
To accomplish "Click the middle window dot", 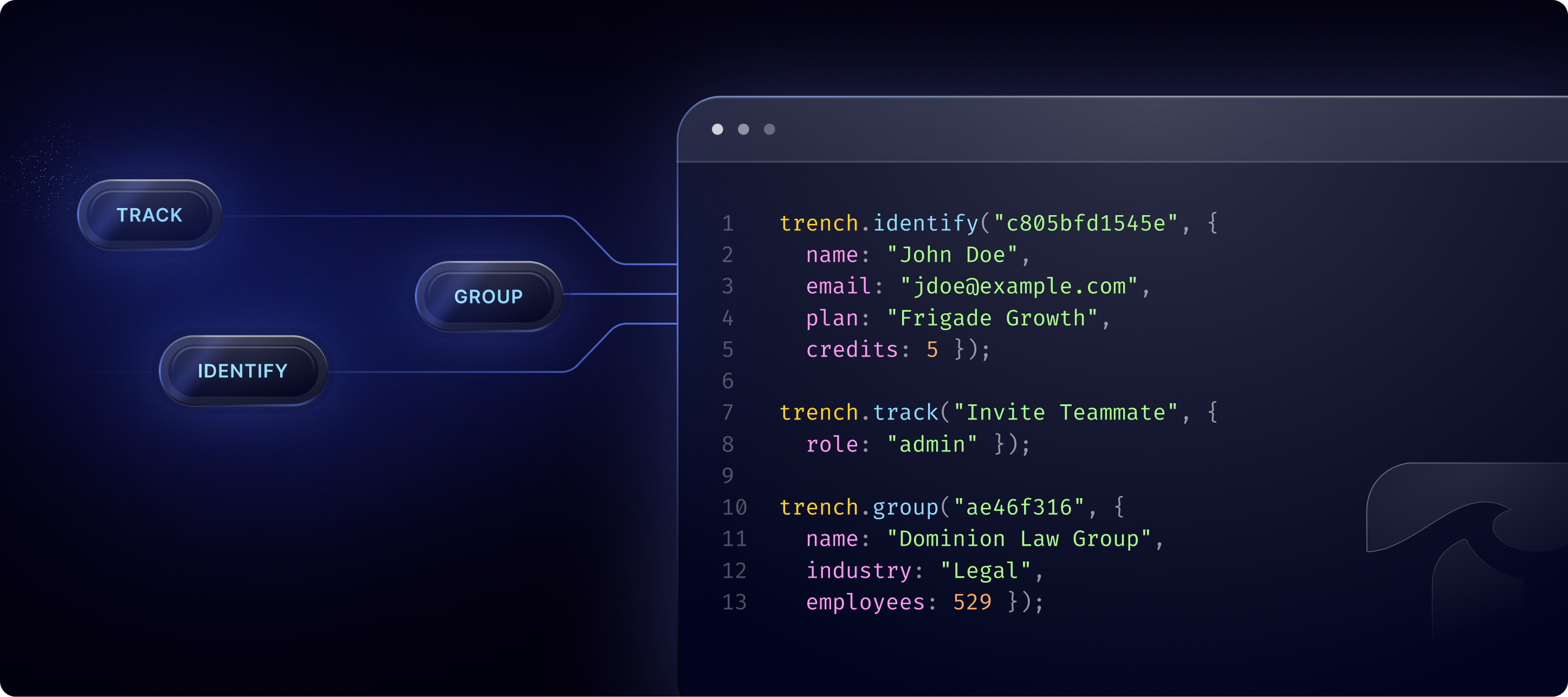I will point(743,129).
